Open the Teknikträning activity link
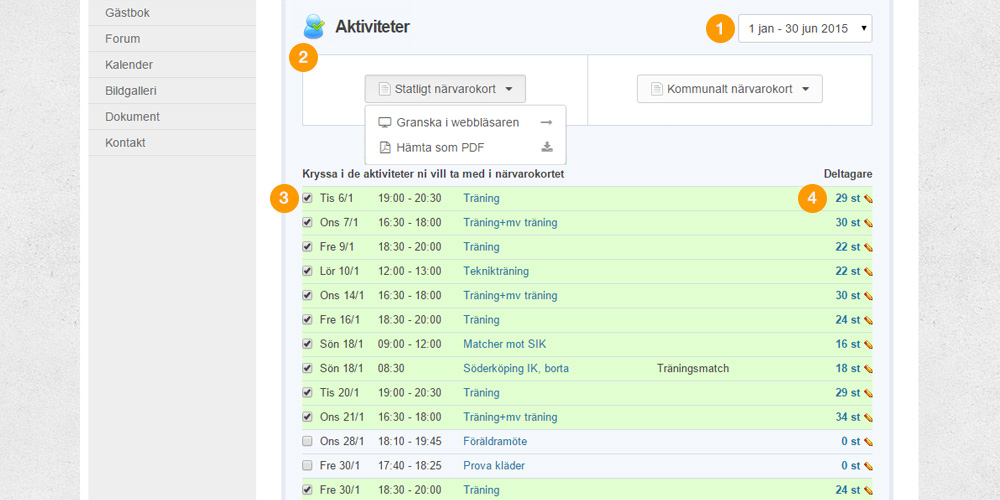Screen dimensions: 1000x500 click(496, 271)
